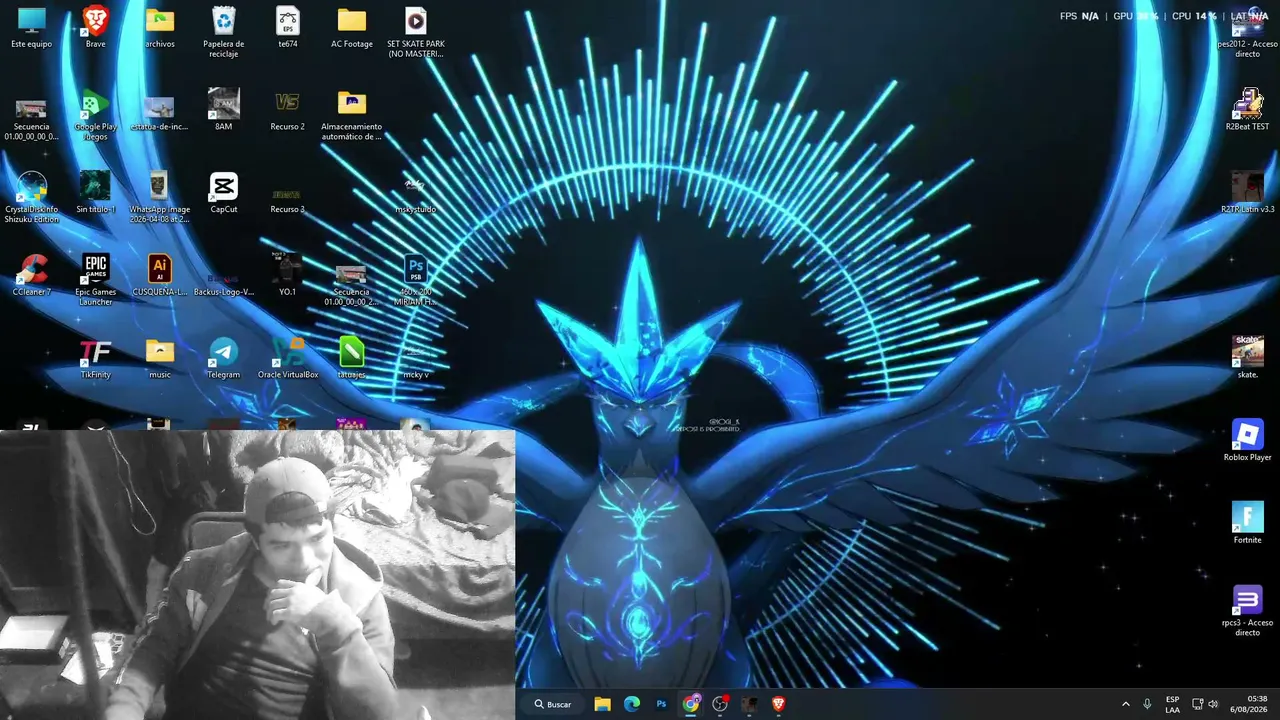
Task: Switch to Chrome on the taskbar
Action: 691,704
